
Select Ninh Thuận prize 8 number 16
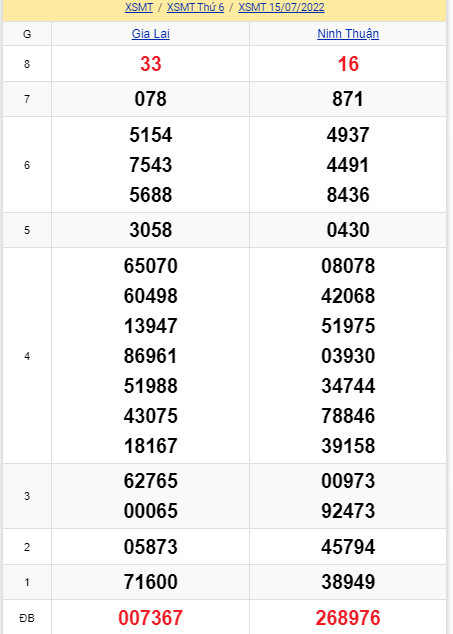348,64
